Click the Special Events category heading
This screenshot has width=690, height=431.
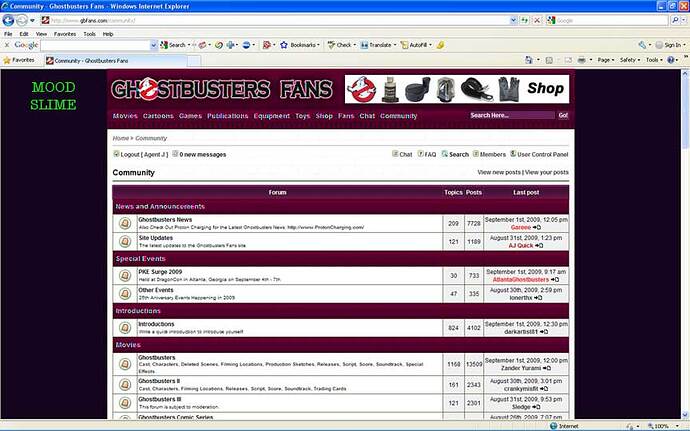click(140, 258)
